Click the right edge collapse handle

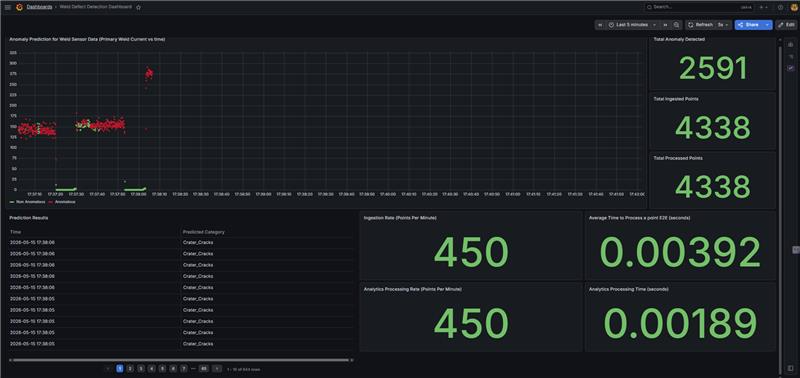(795, 249)
